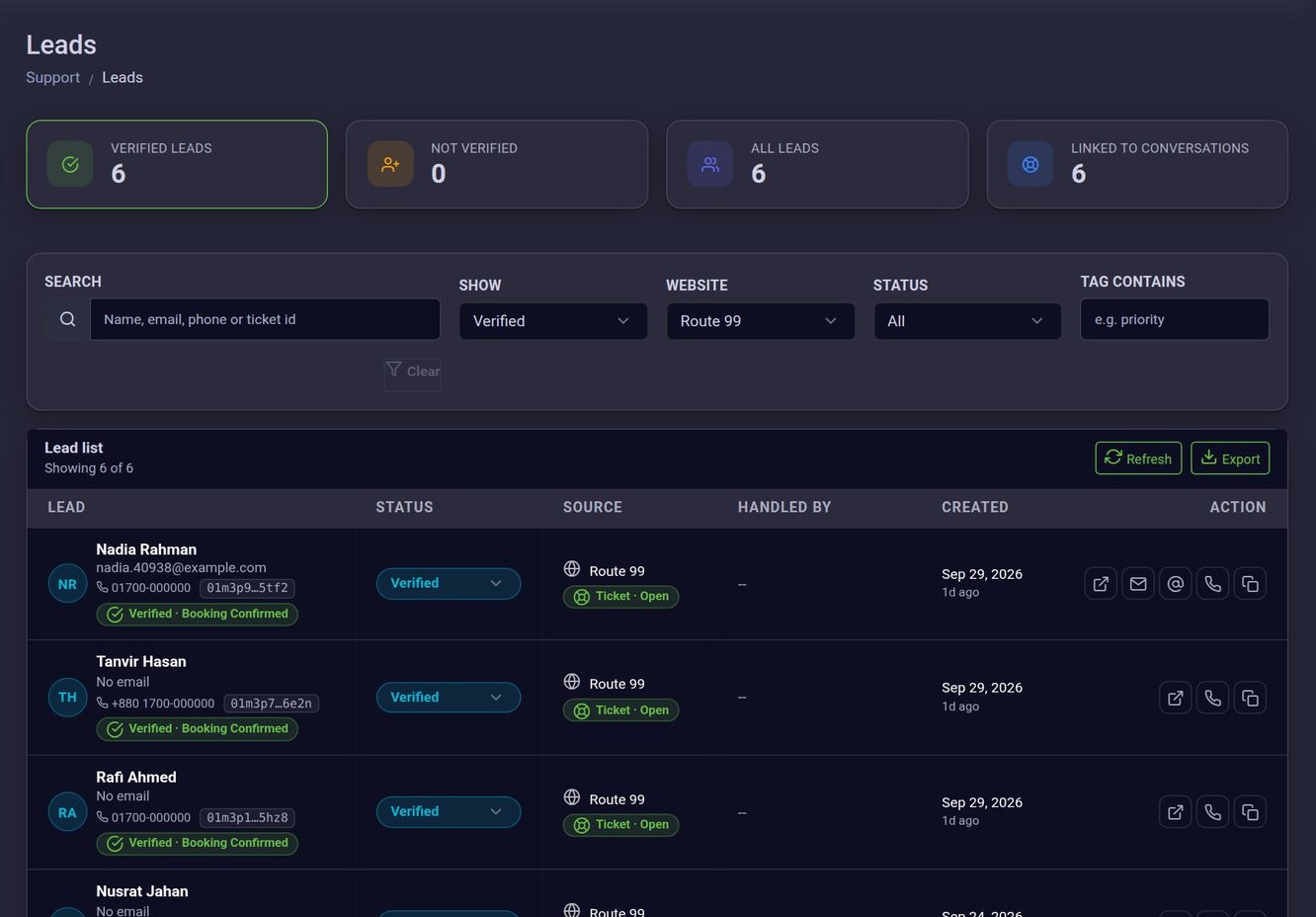1316x917 pixels.
Task: Open the Show filter dropdown set to Verified
Action: 553,321
